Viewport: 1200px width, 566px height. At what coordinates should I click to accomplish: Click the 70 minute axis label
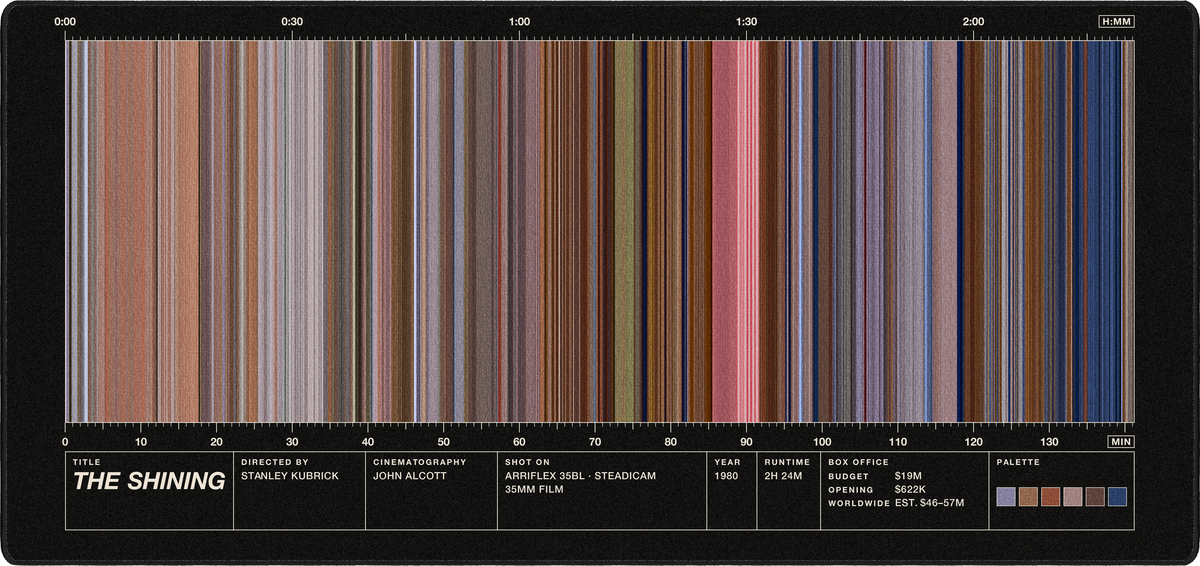[x=595, y=441]
